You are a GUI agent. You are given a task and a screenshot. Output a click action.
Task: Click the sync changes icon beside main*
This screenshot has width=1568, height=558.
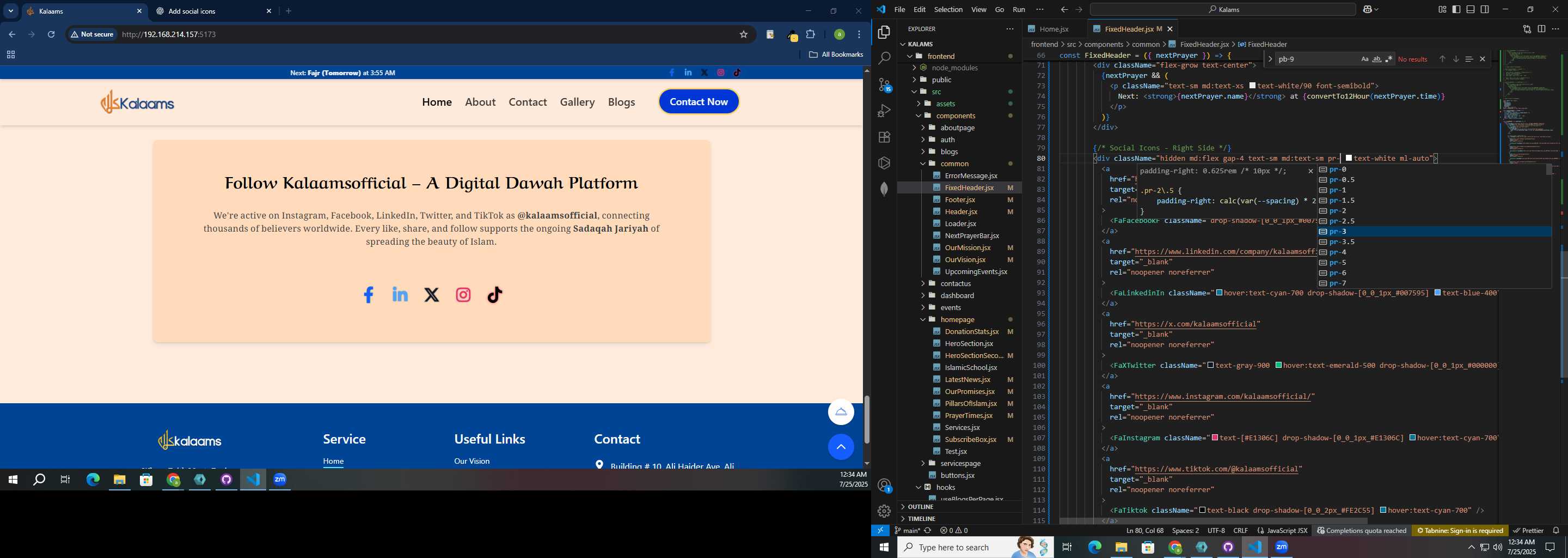coord(928,531)
